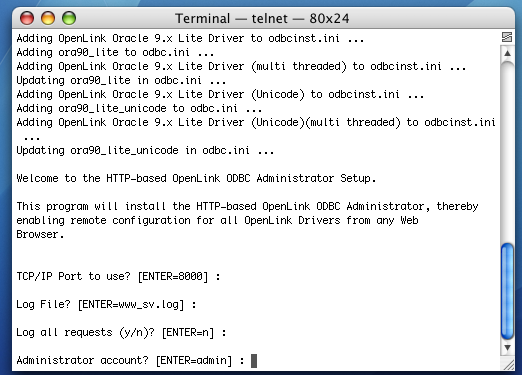Click the Adding ora90_lite to odbc.ini line

(x=115, y=52)
